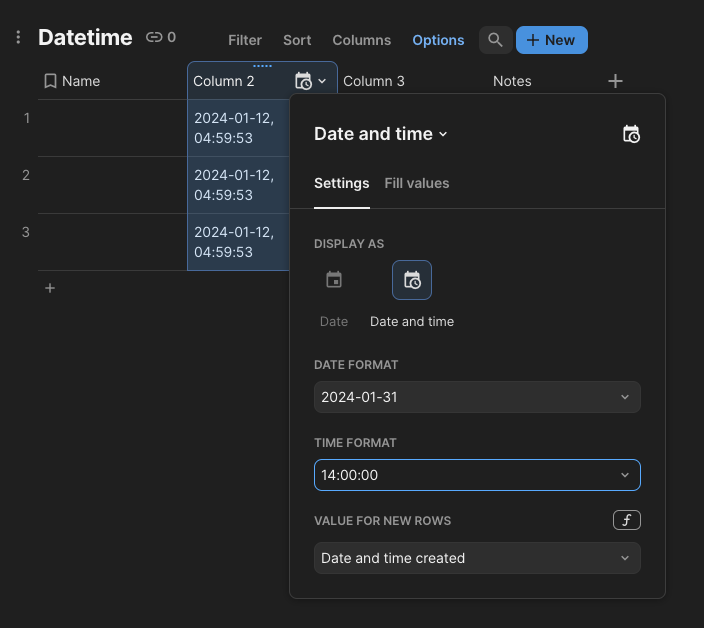The height and width of the screenshot is (628, 704).
Task: Click the link count icon
Action: pyautogui.click(x=154, y=38)
